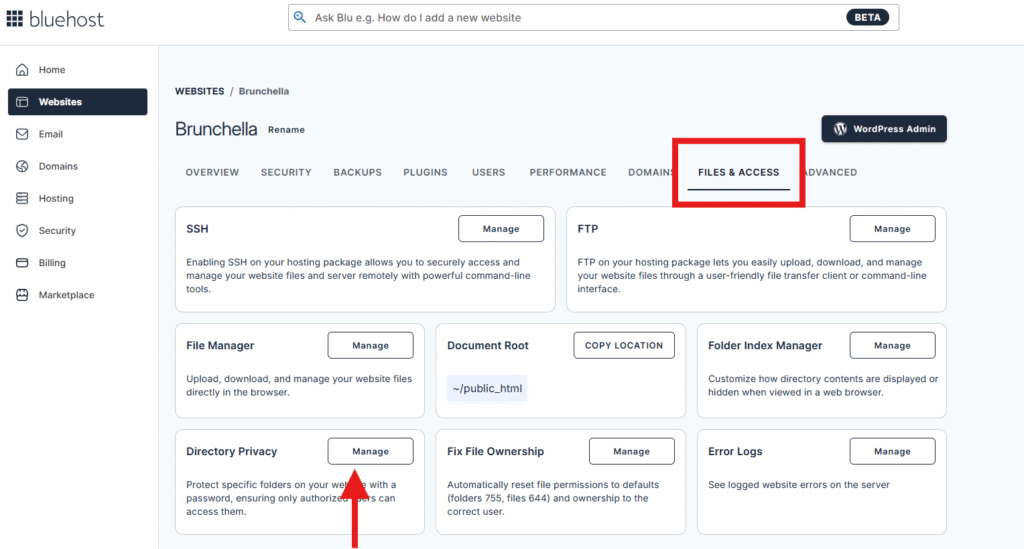The width and height of the screenshot is (1024, 549).
Task: Open Email from the sidebar
Action: click(x=78, y=134)
